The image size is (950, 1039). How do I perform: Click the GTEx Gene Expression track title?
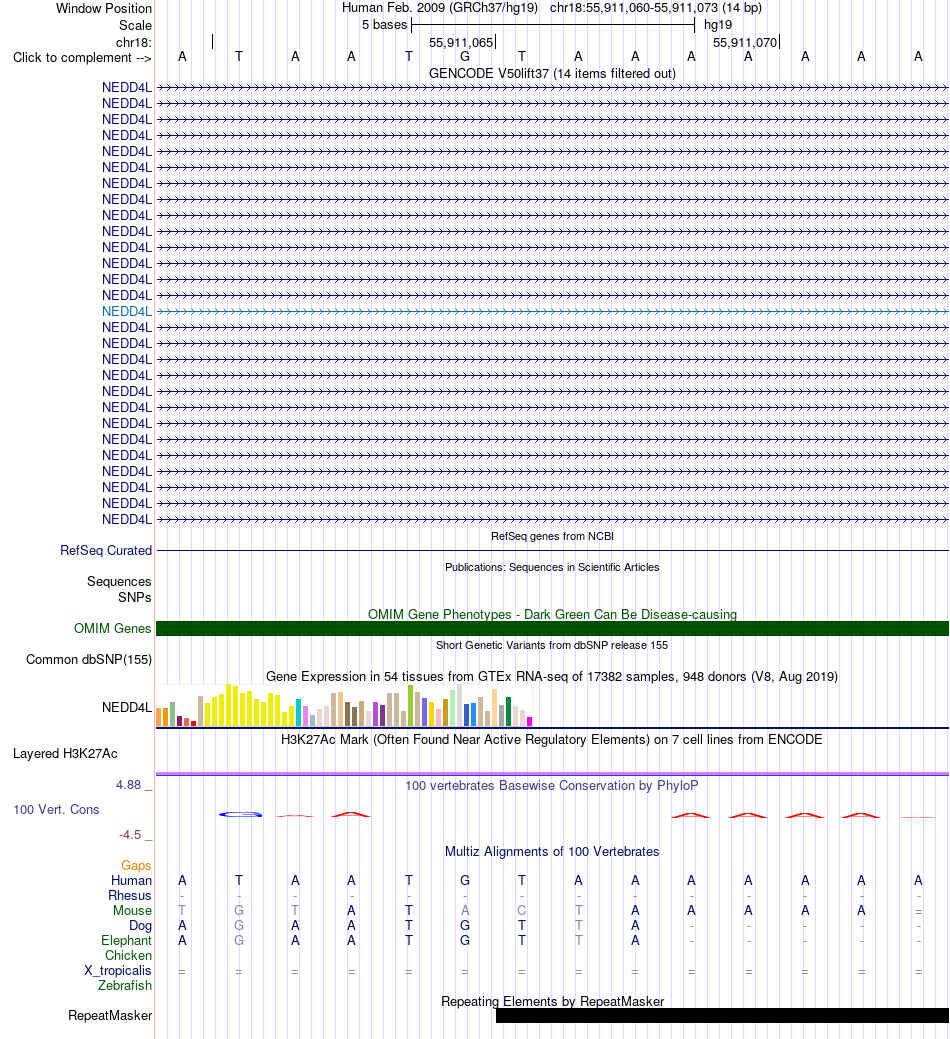(552, 677)
